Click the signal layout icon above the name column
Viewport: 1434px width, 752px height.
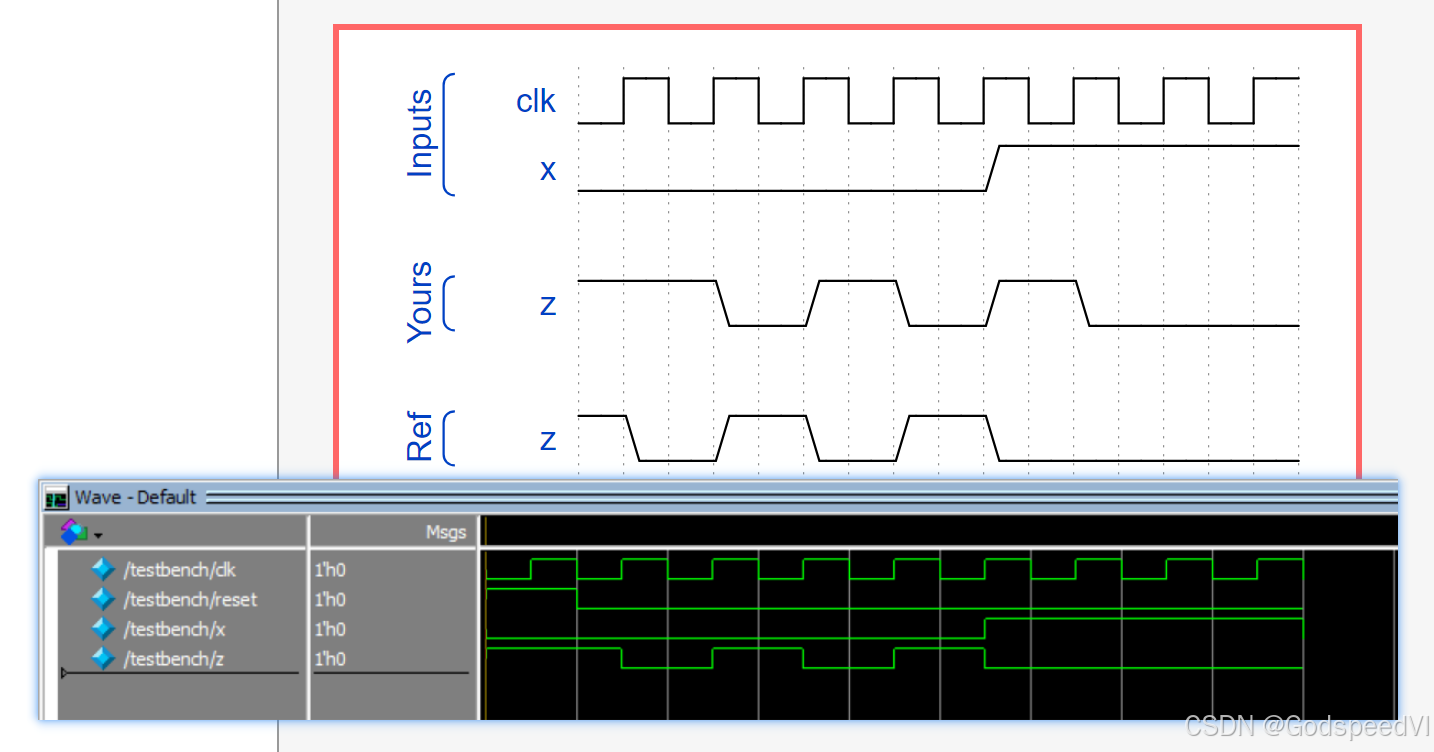(72, 532)
